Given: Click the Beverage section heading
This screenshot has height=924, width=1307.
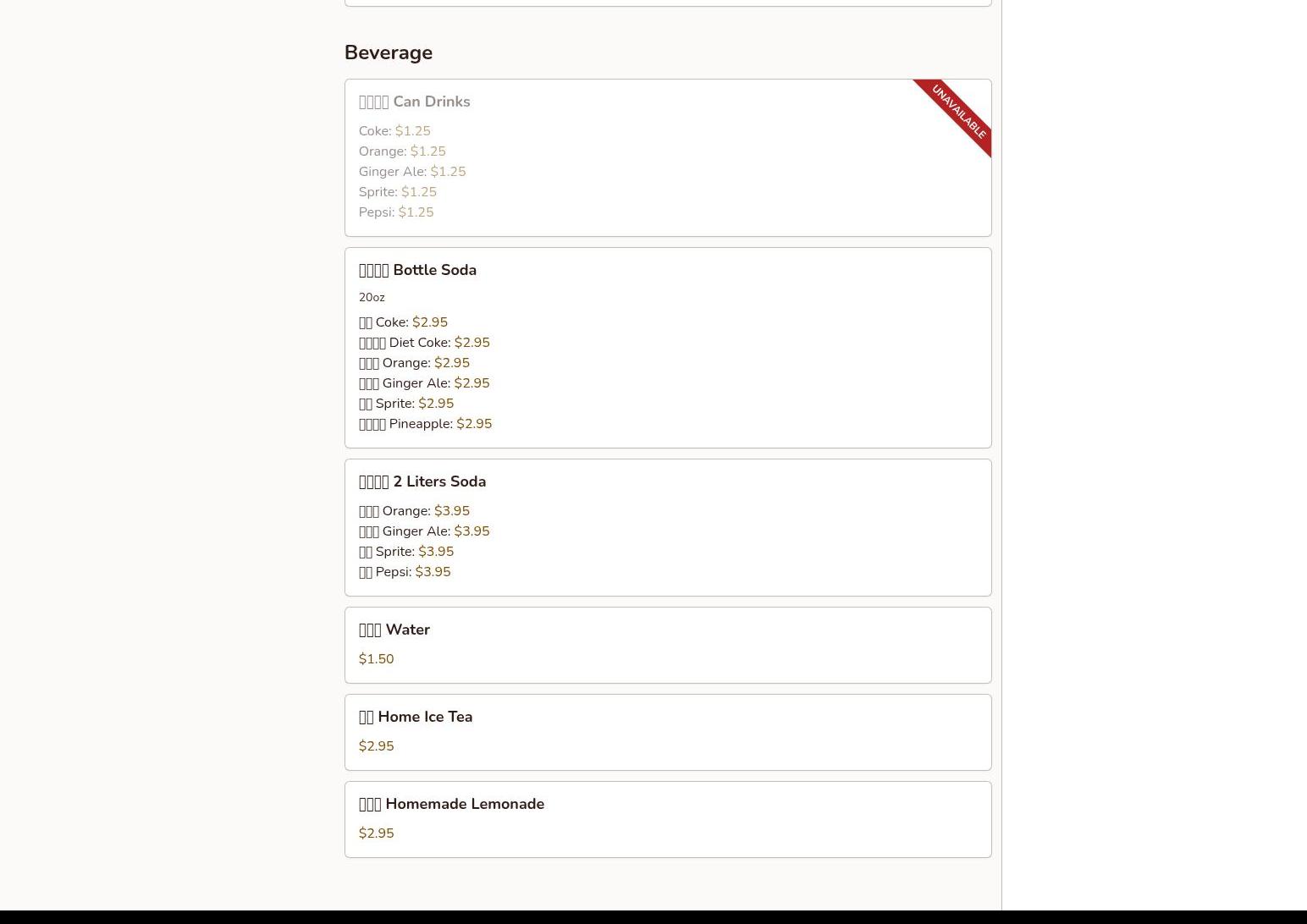Looking at the screenshot, I should pyautogui.click(x=388, y=52).
